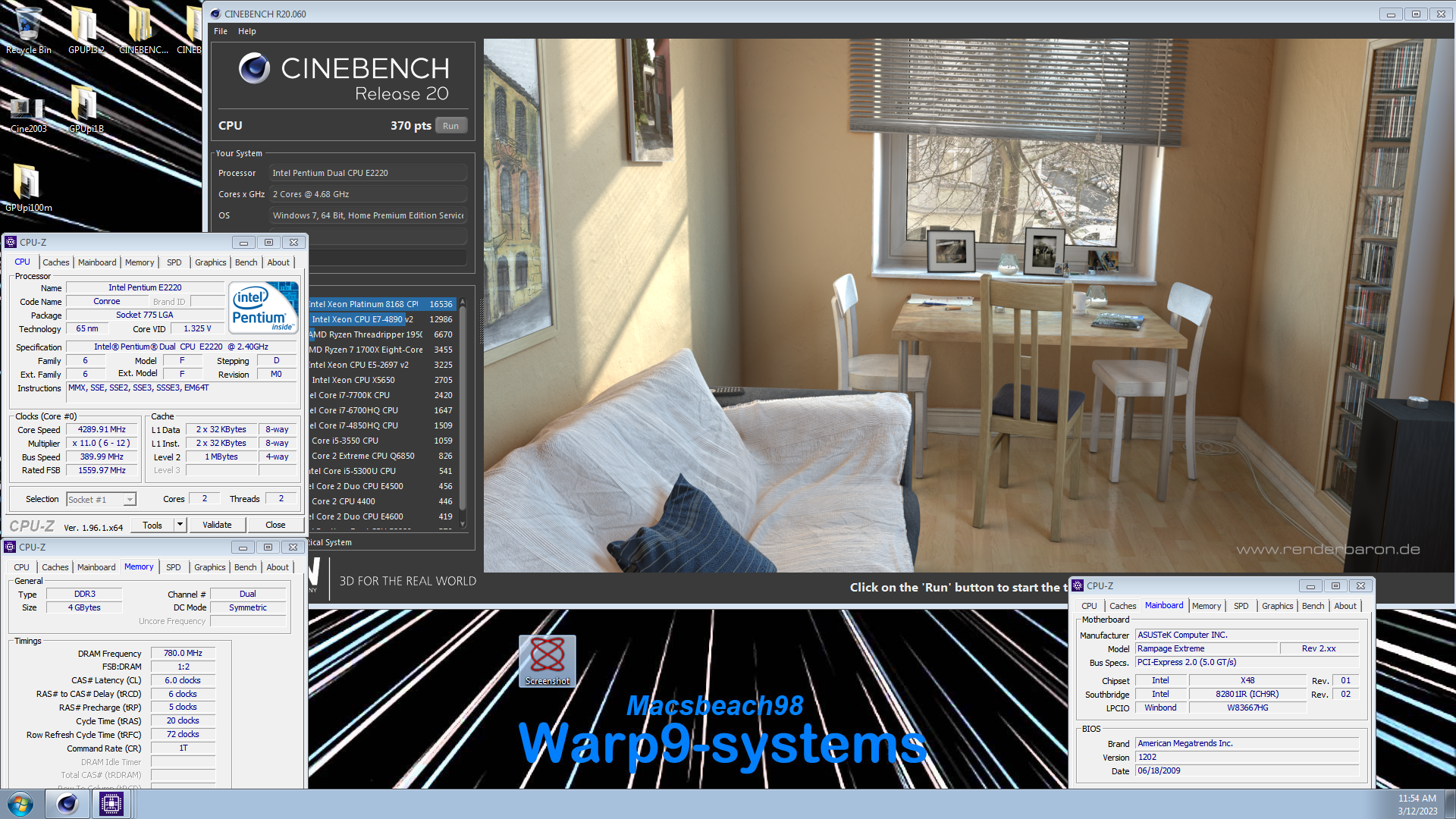Select CPU tab in memory CPU-Z window
Screen dimensions: 1456x819
(21, 567)
